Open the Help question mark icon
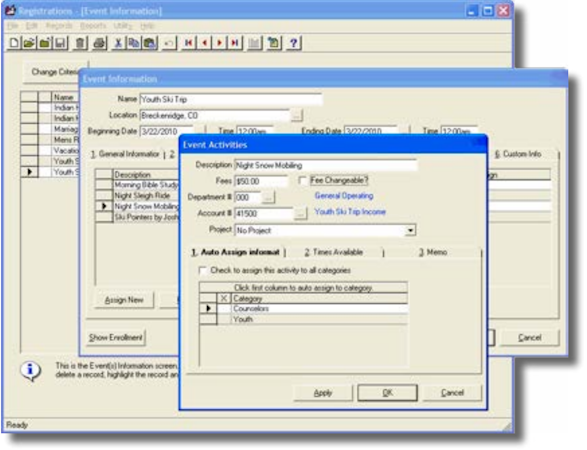Image resolution: width=587 pixels, height=450 pixels. [x=294, y=43]
